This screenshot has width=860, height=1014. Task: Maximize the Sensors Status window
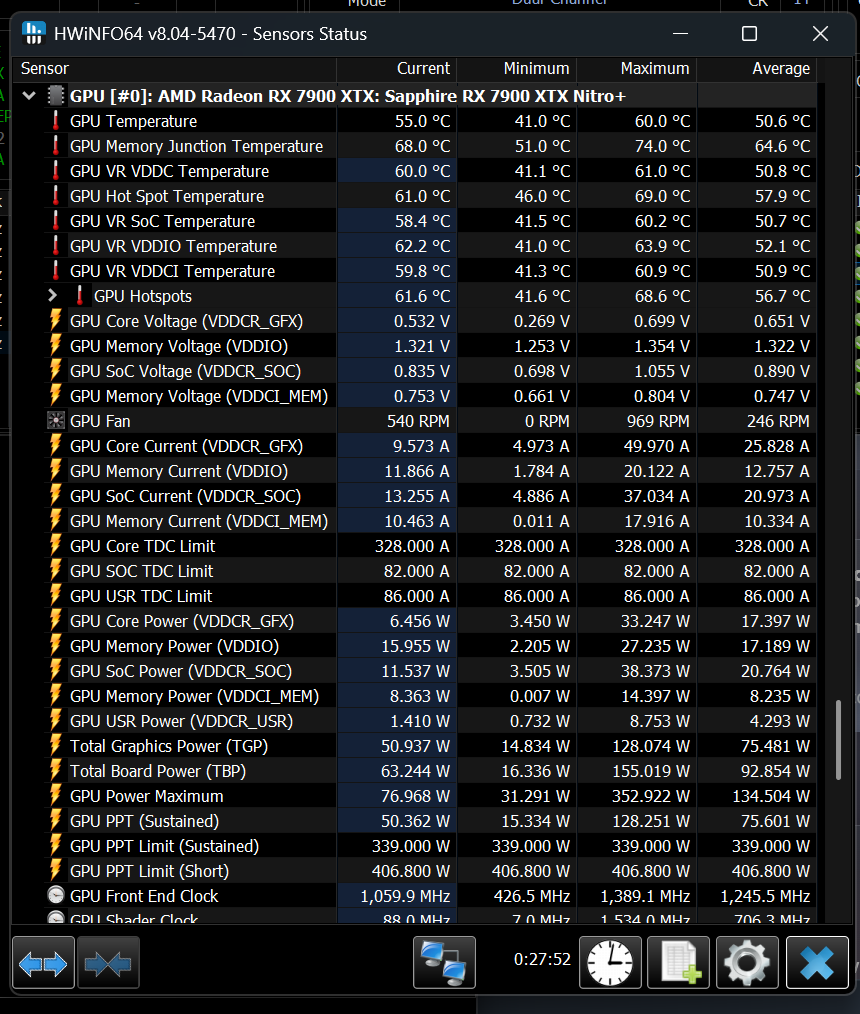[x=749, y=34]
